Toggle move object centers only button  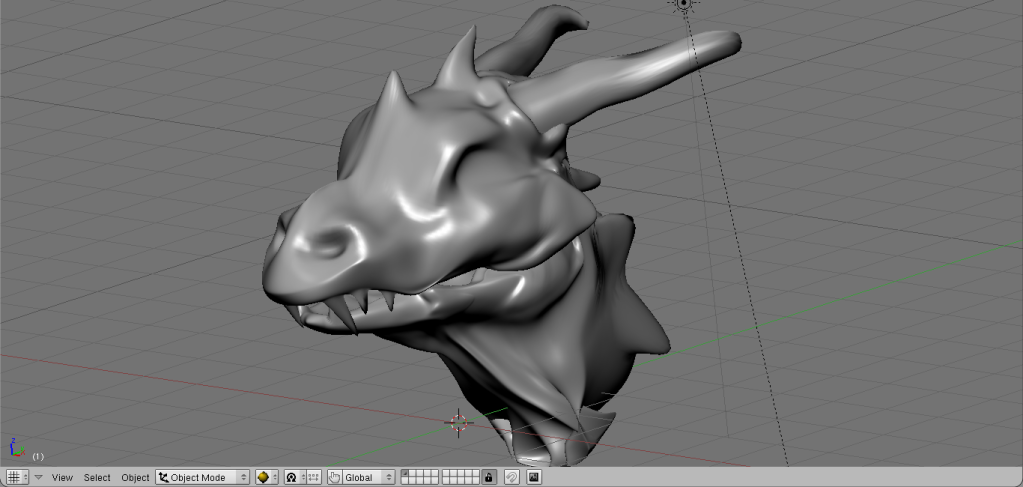313,478
